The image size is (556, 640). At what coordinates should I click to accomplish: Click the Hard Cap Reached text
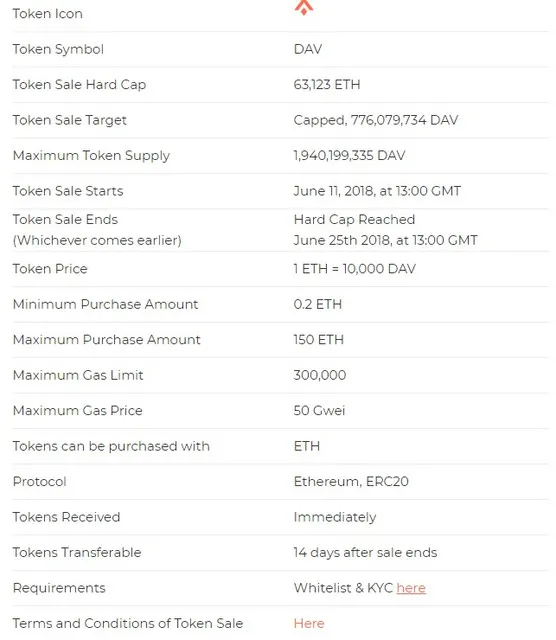354,220
